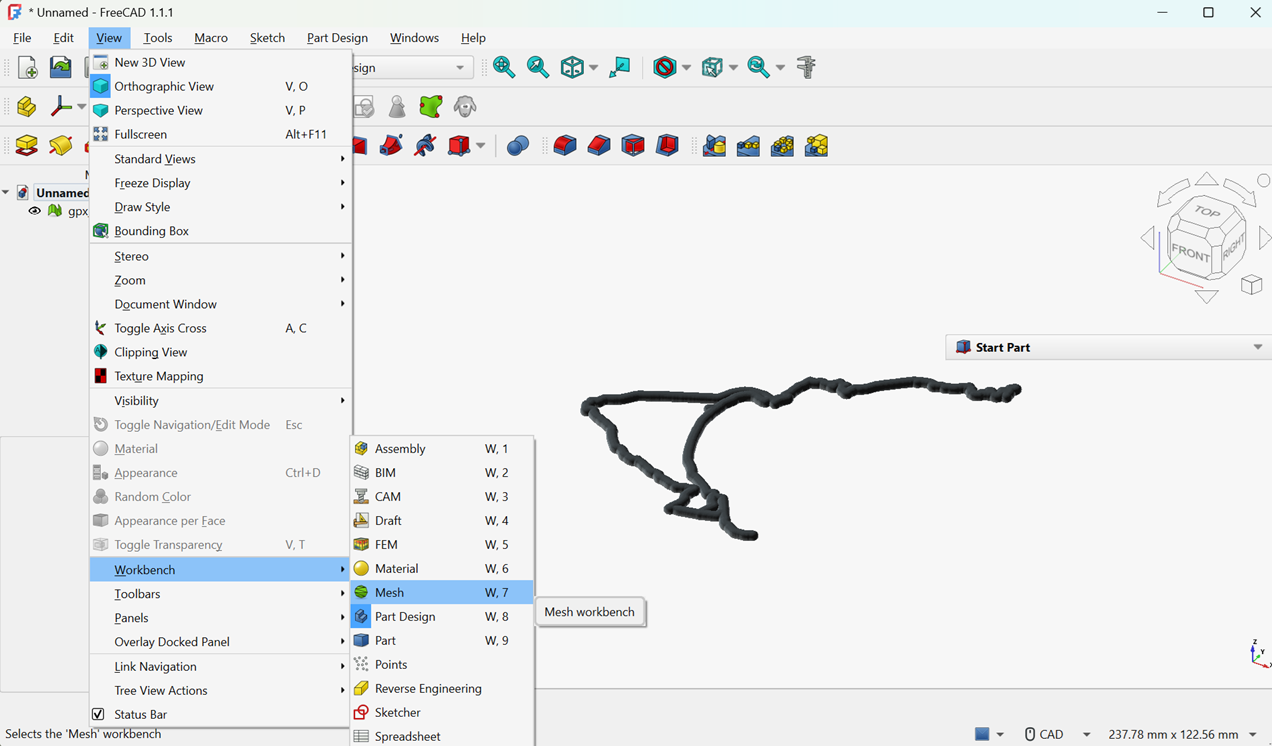Select the gpx item in model tree
This screenshot has width=1285, height=753.
point(77,211)
